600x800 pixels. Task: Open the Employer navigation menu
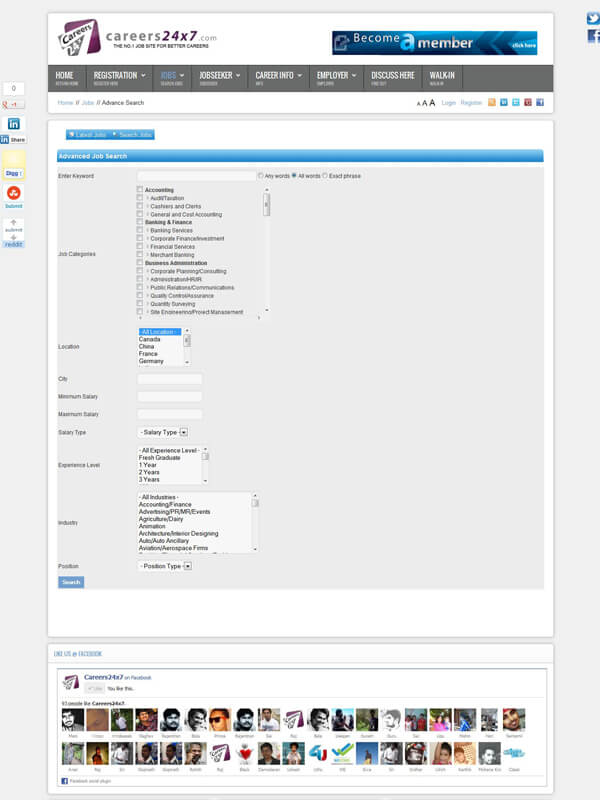tap(336, 78)
